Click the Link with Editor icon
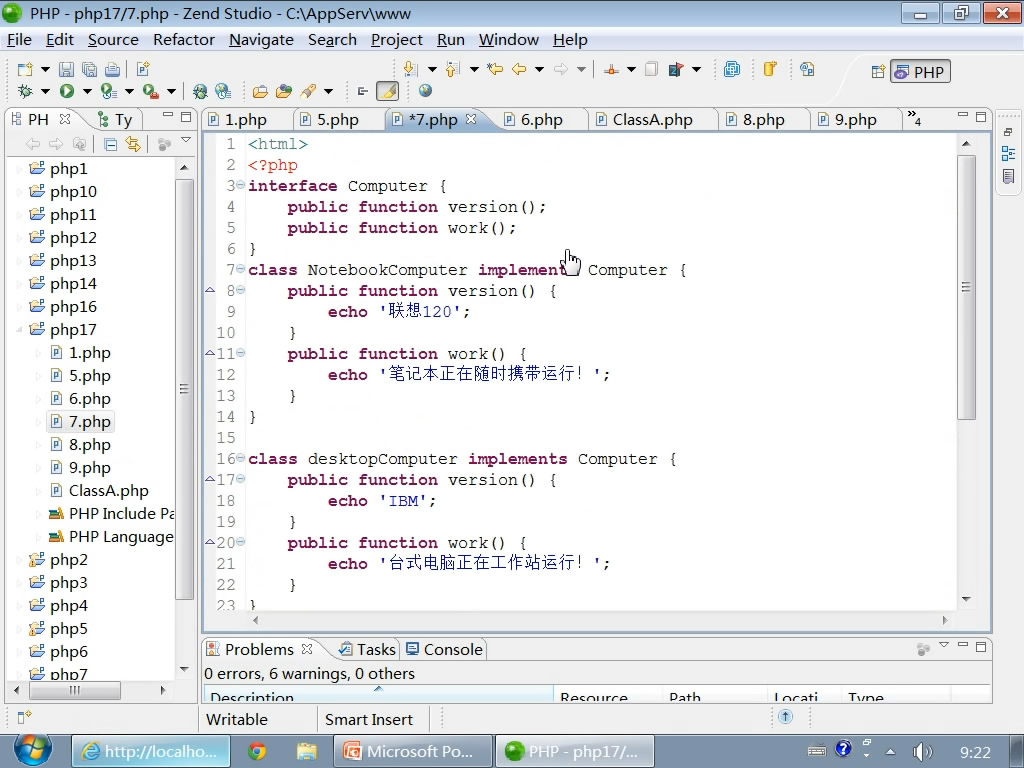This screenshot has height=768, width=1024. [133, 144]
